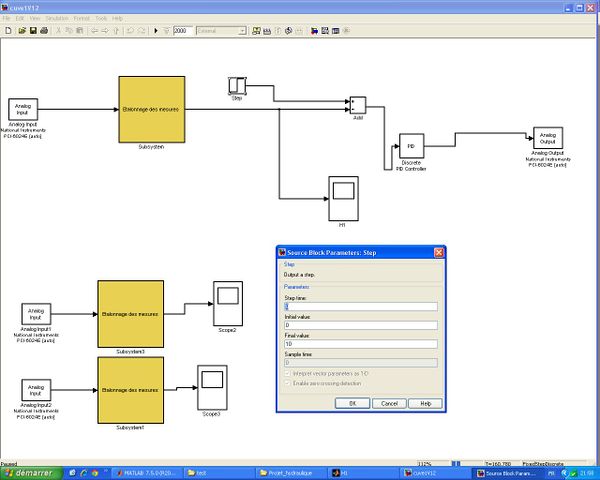Click the Final value input field
The width and height of the screenshot is (600, 480).
(x=361, y=344)
